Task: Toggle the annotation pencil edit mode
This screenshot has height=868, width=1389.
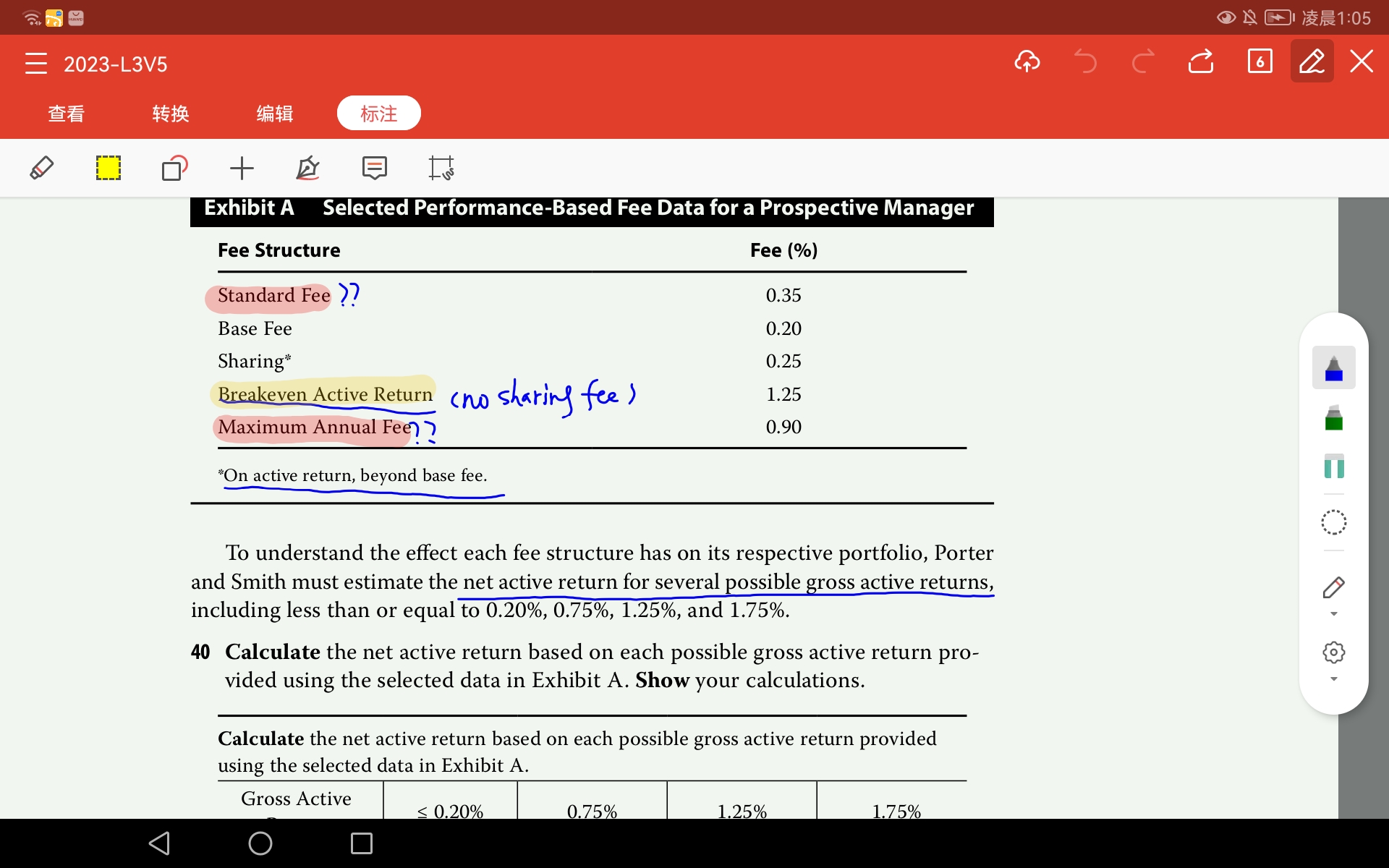Action: point(1312,61)
